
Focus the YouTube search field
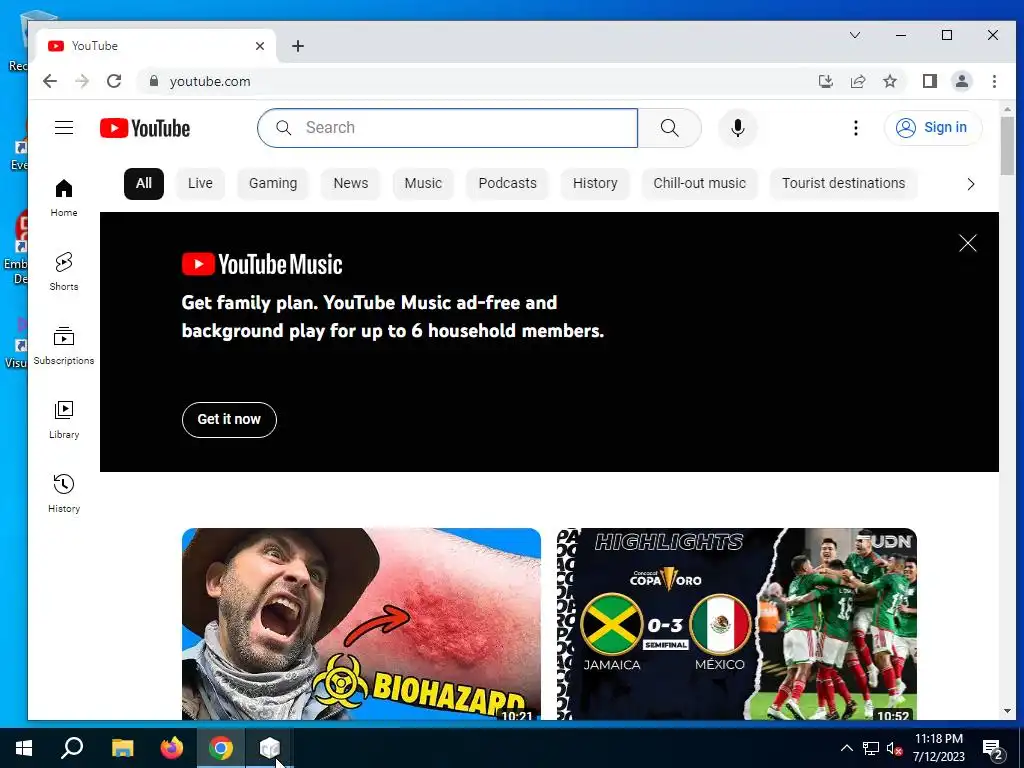coord(448,128)
